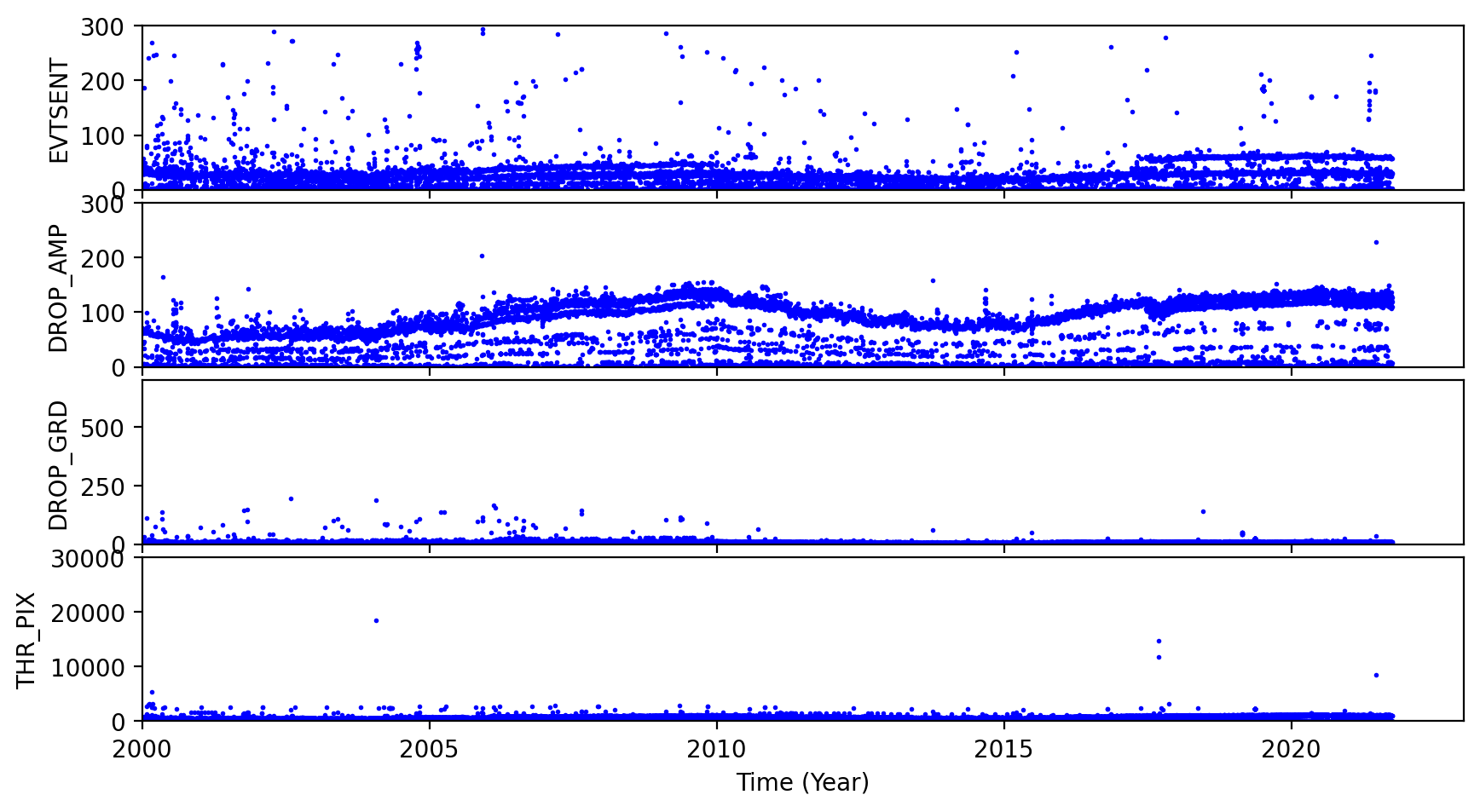This screenshot has height=812, width=1480.
Task: Click the 10000 tick label in the THR_PIX panel
Action: pyautogui.click(x=88, y=667)
